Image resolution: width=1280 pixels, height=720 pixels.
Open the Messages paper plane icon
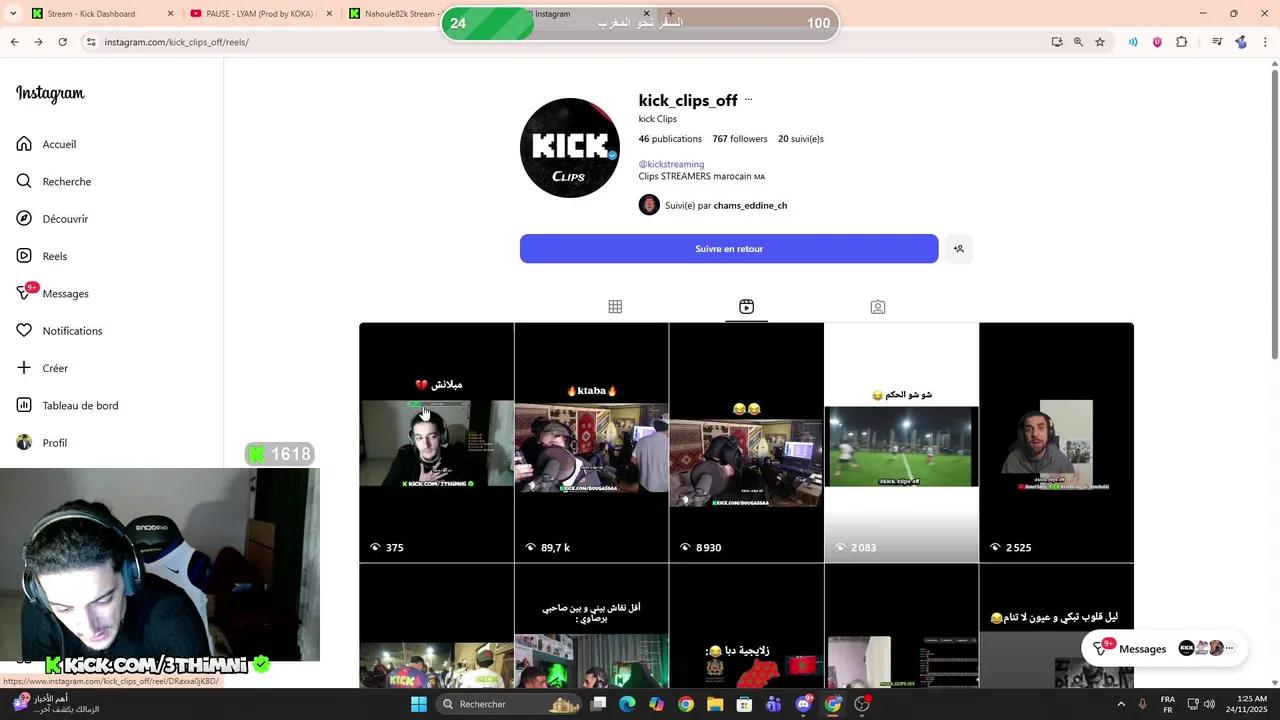click(24, 293)
